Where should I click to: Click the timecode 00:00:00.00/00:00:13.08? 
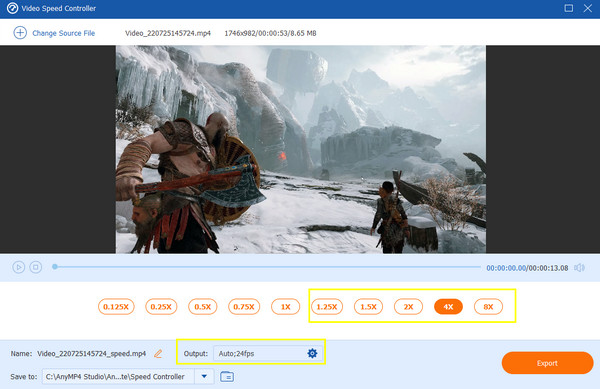(527, 268)
